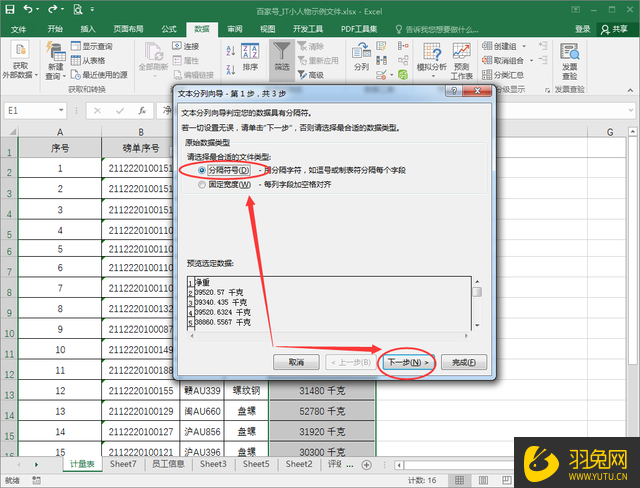Click 下一步(N) (Next) button in wizard

click(407, 362)
